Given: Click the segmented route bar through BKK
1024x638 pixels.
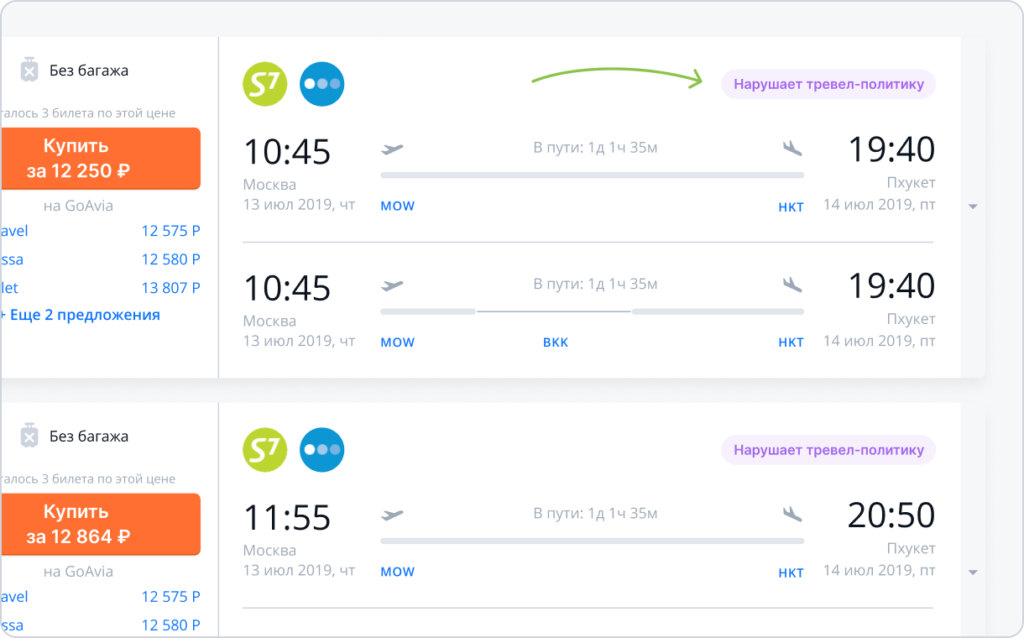Looking at the screenshot, I should pos(592,312).
